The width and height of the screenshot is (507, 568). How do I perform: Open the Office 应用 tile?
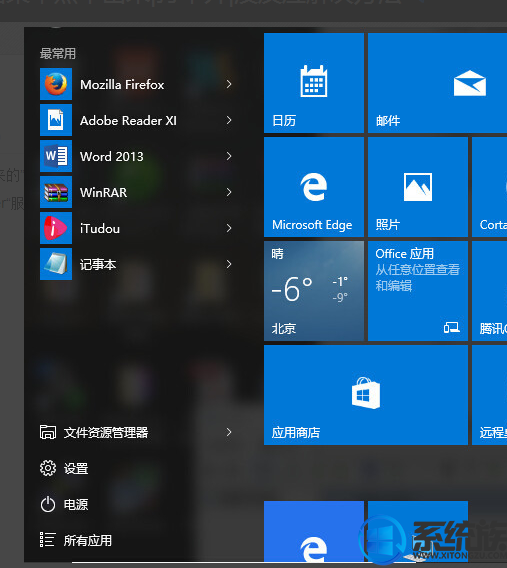tap(418, 291)
